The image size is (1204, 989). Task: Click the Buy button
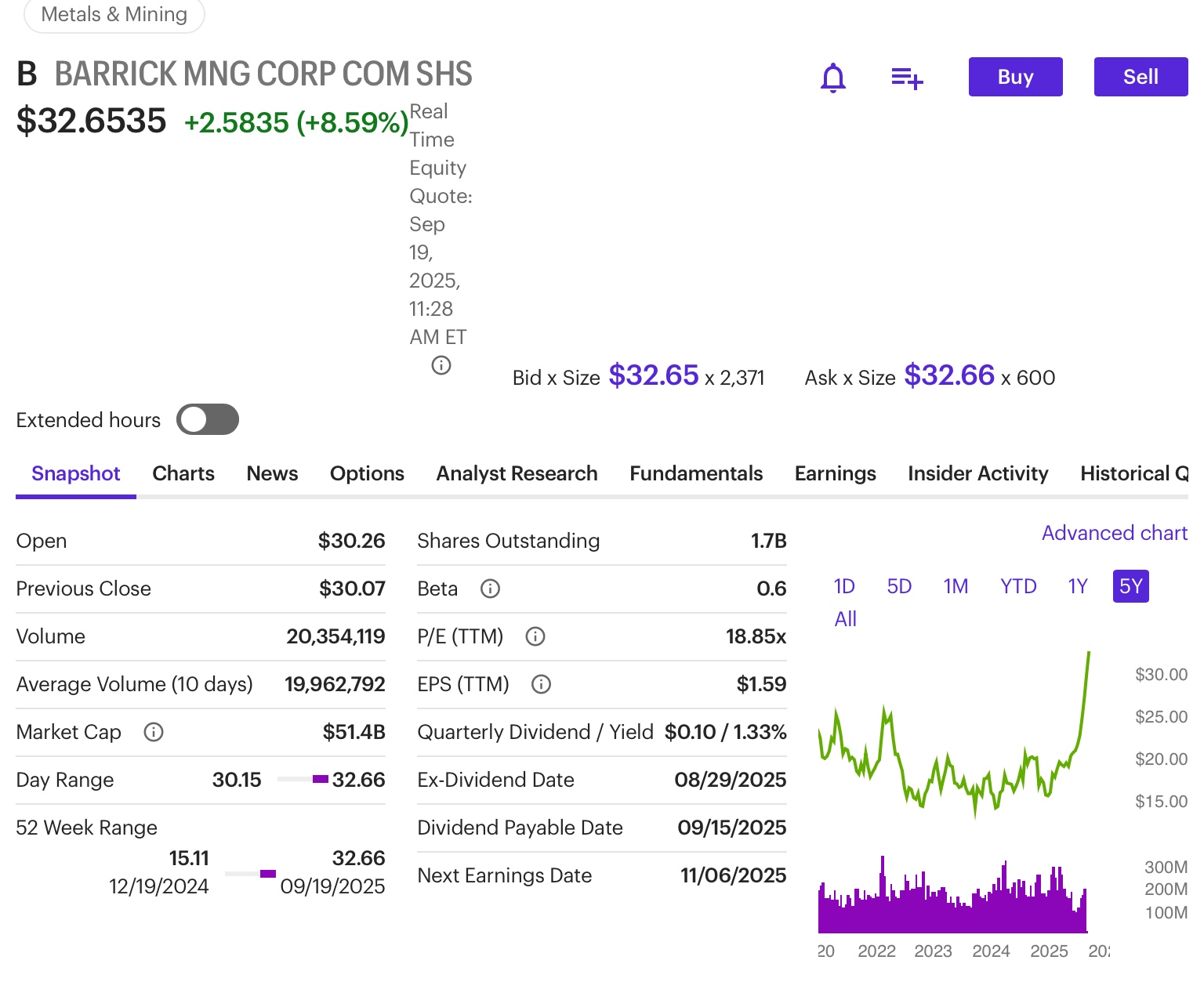point(1015,77)
